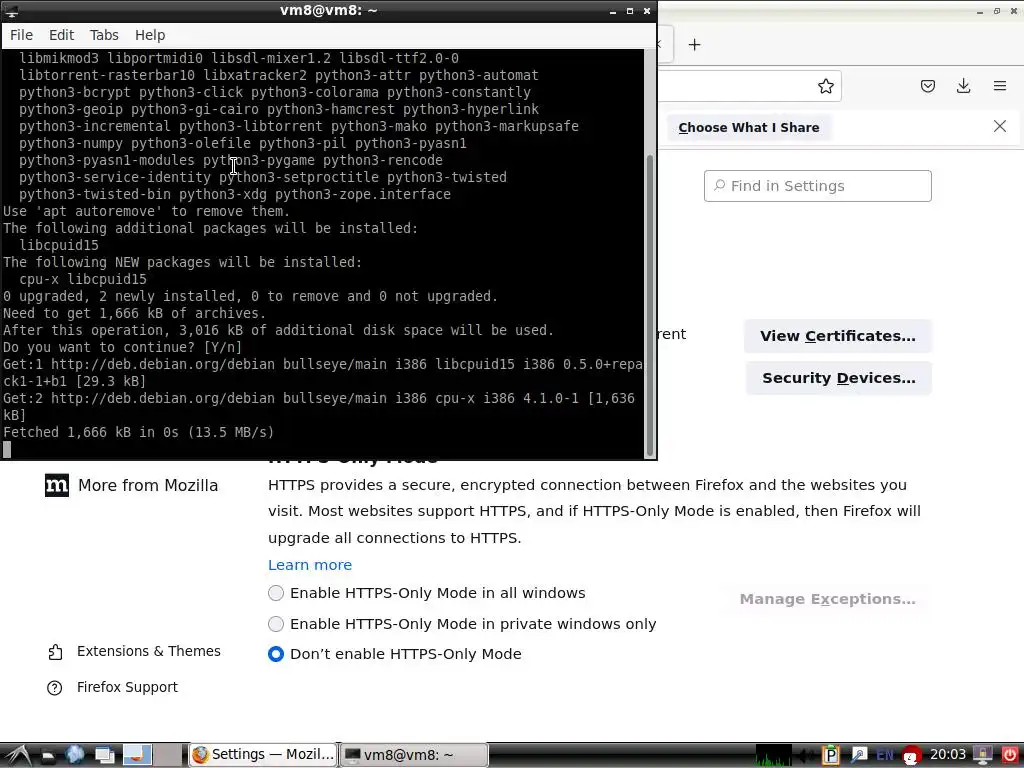Open the Firefox hamburger application menu

point(999,86)
